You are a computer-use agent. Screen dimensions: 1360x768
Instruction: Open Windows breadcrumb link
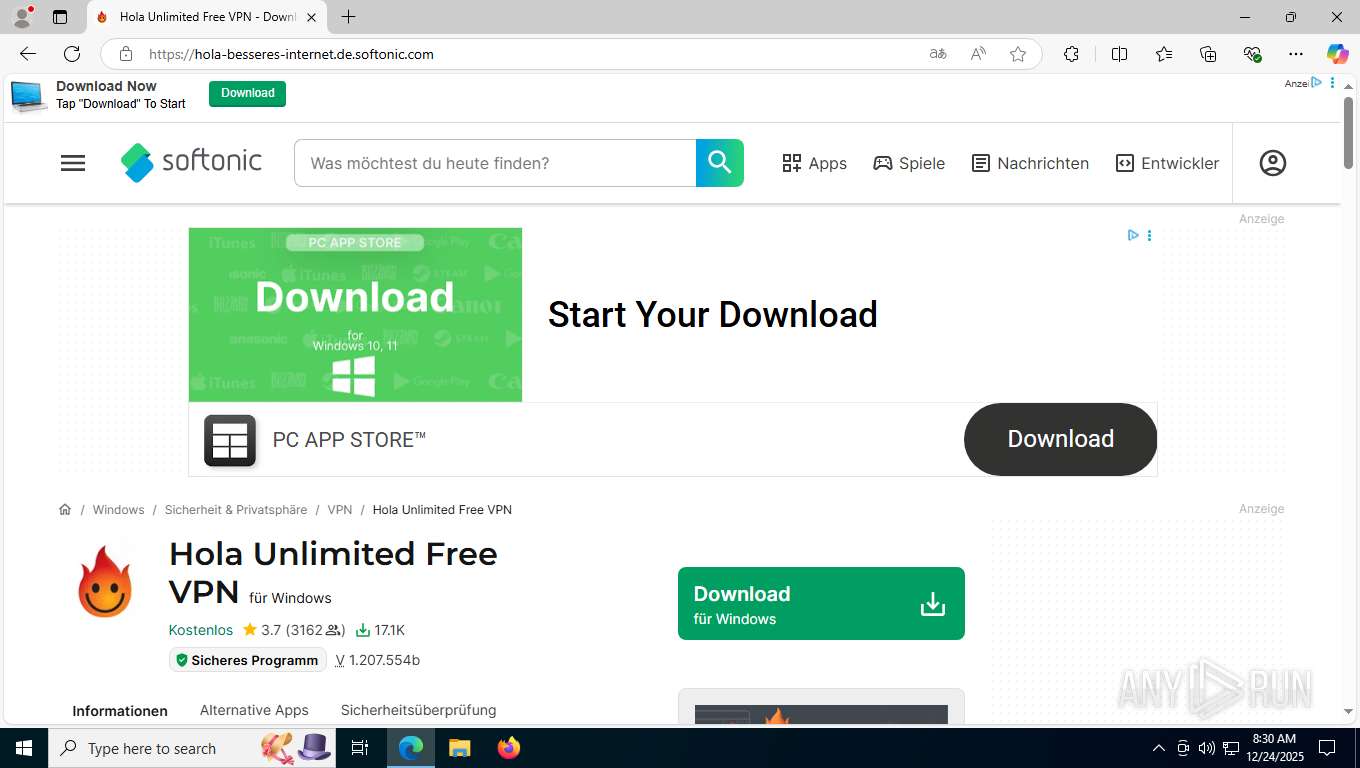click(x=118, y=510)
